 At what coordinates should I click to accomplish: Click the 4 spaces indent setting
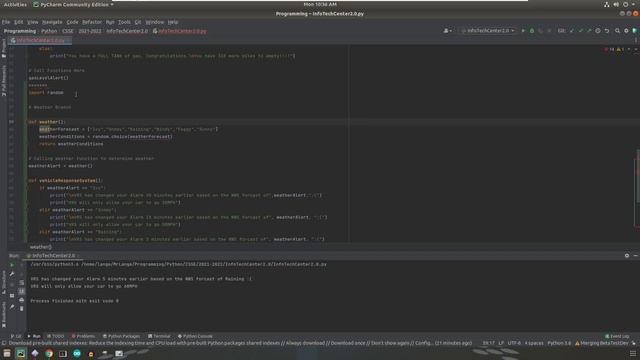534,343
